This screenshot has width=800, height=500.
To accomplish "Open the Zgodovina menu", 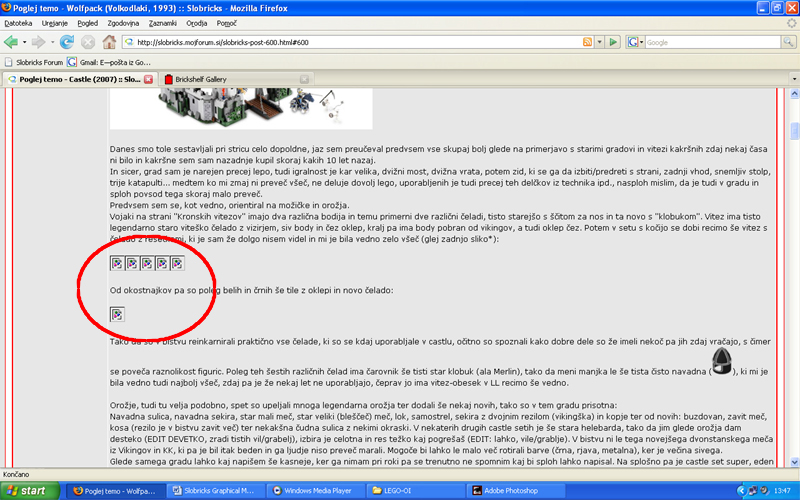I will (x=123, y=23).
